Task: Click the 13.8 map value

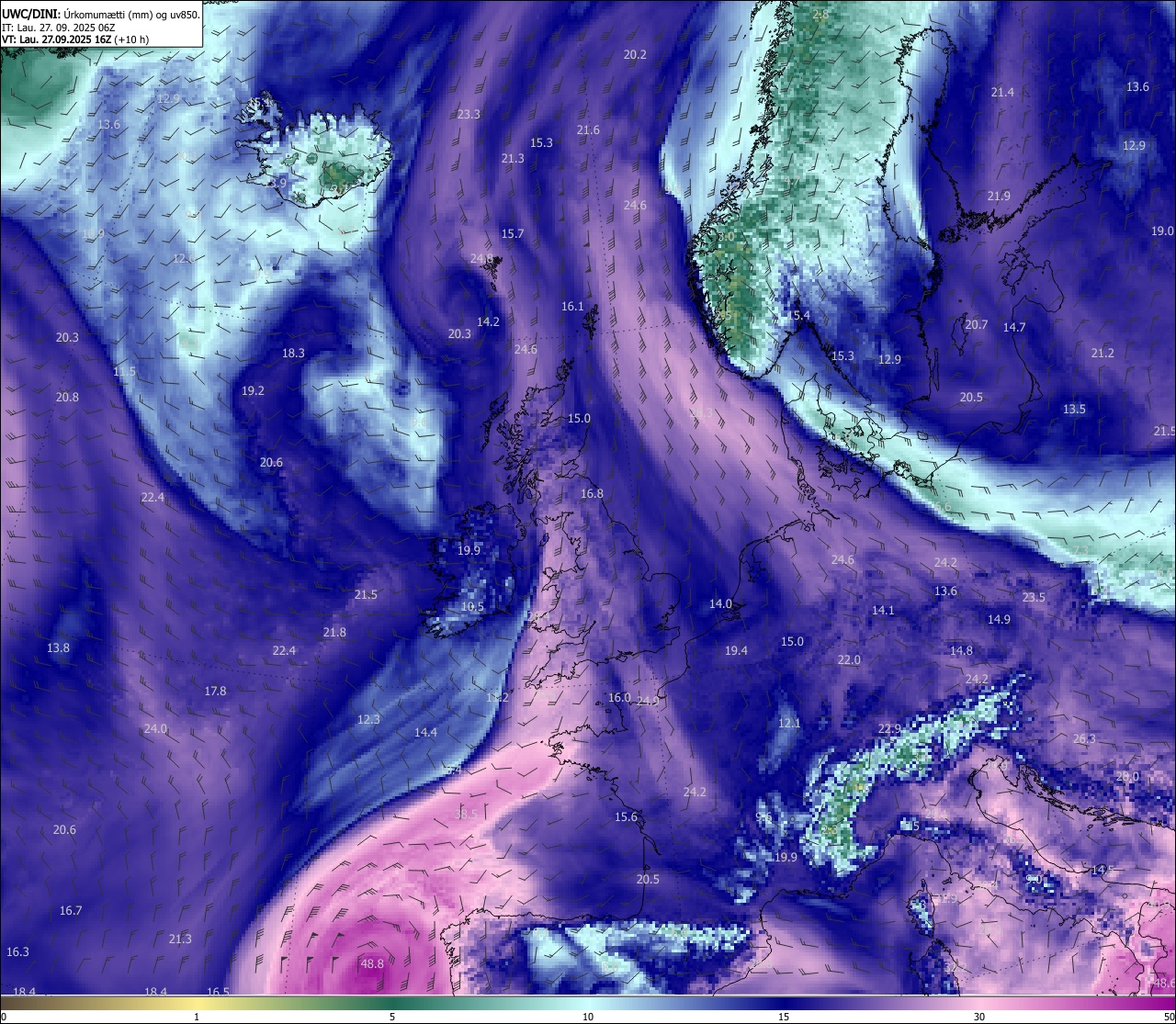Action: pos(58,647)
